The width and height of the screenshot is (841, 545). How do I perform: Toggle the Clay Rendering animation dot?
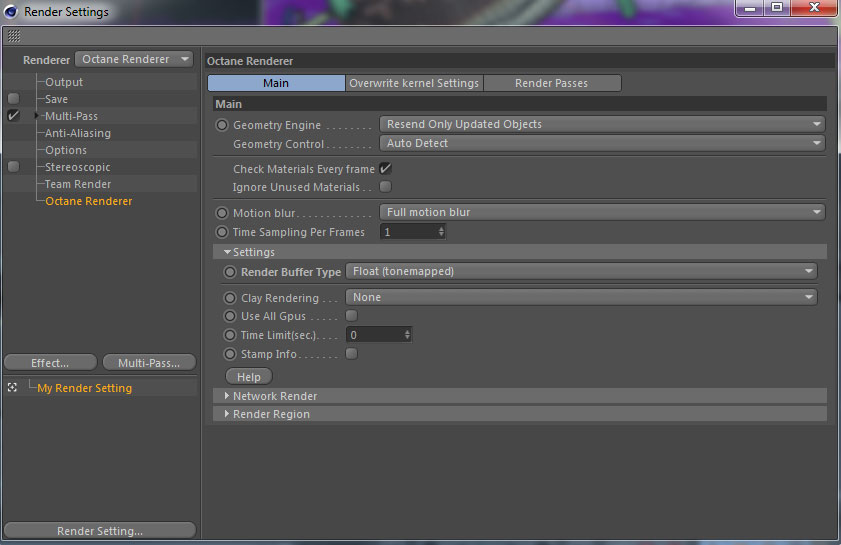click(230, 298)
